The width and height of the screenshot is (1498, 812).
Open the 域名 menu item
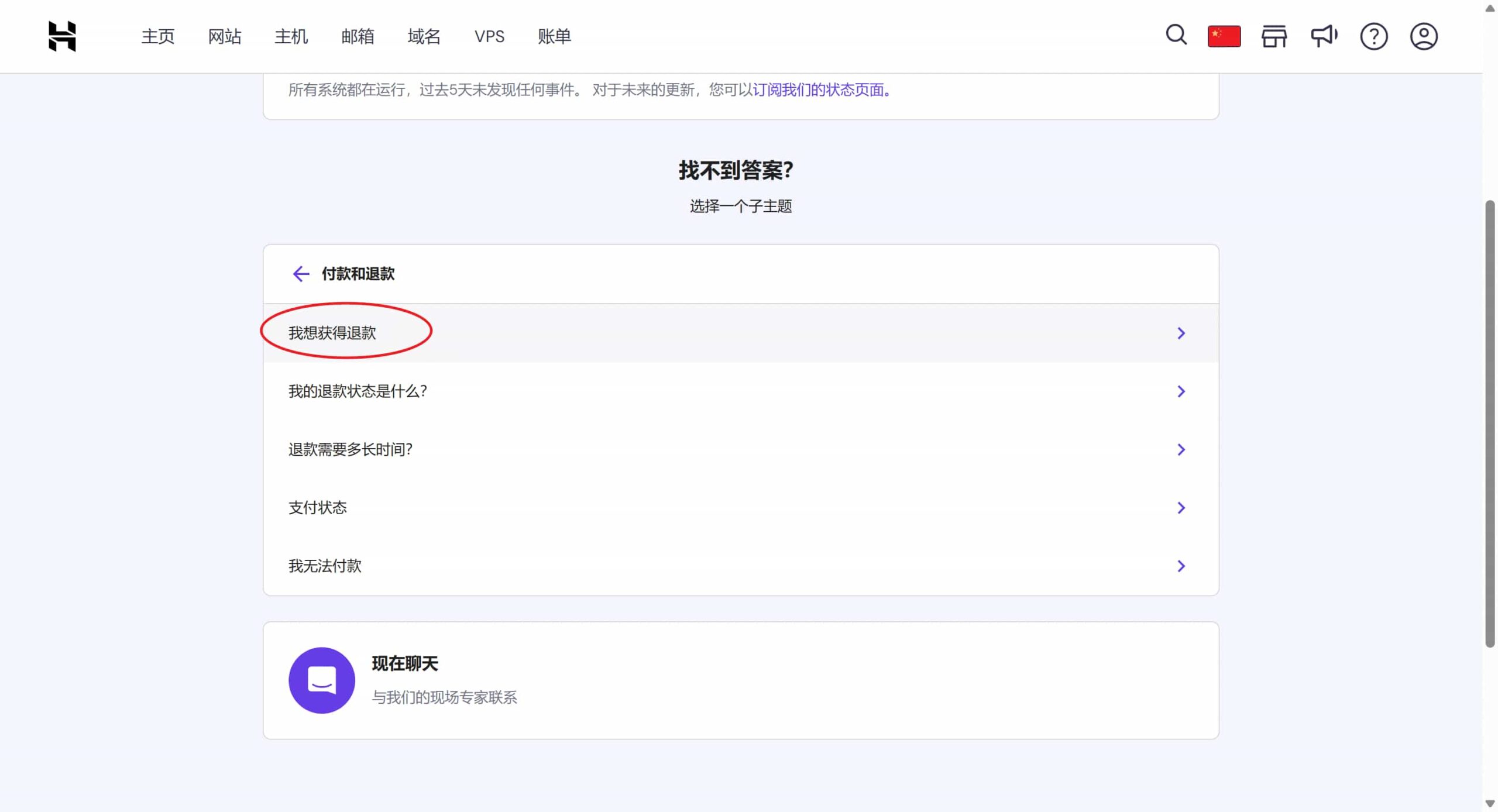pos(424,36)
